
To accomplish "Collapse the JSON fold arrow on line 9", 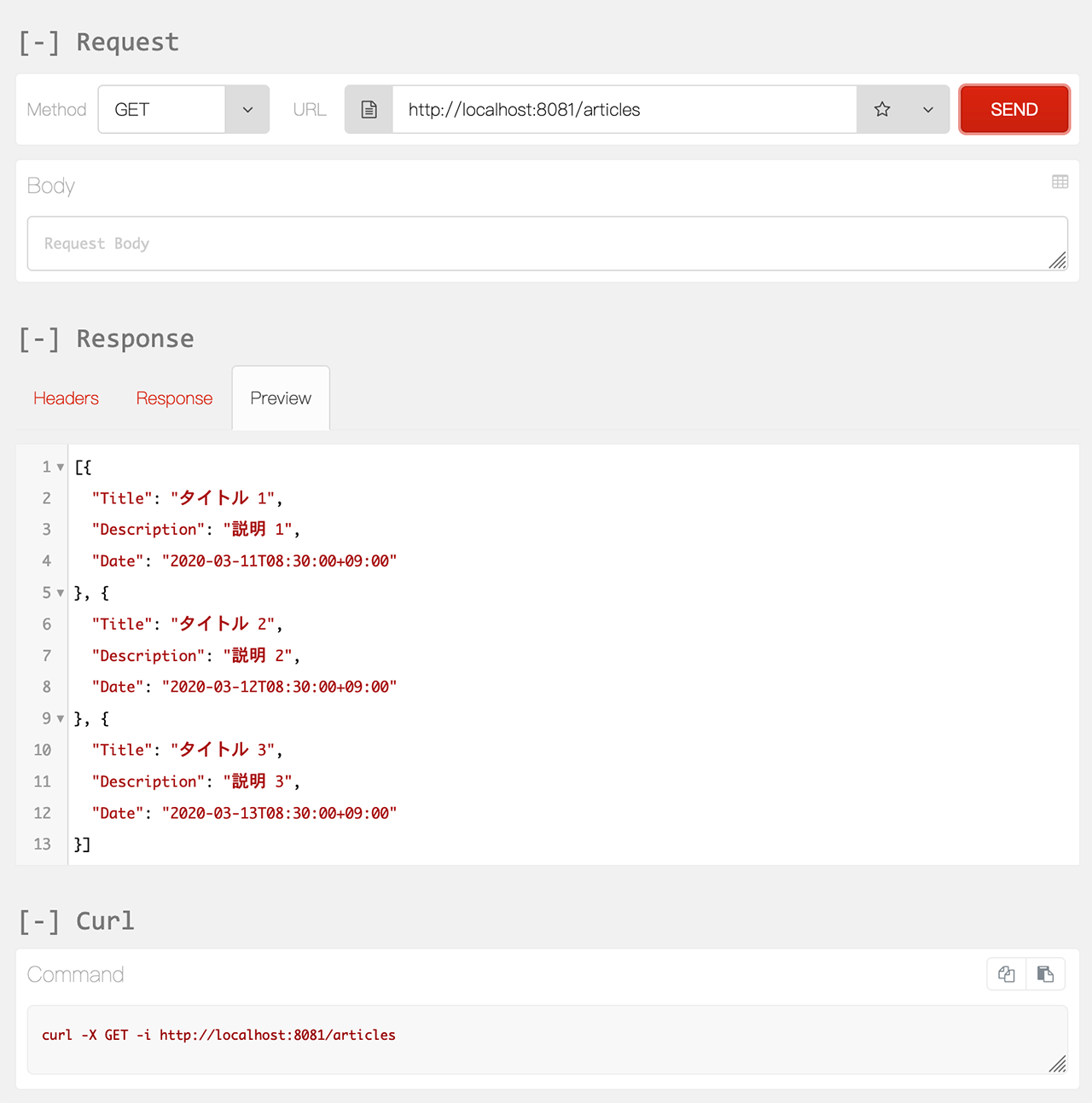I will (61, 719).
